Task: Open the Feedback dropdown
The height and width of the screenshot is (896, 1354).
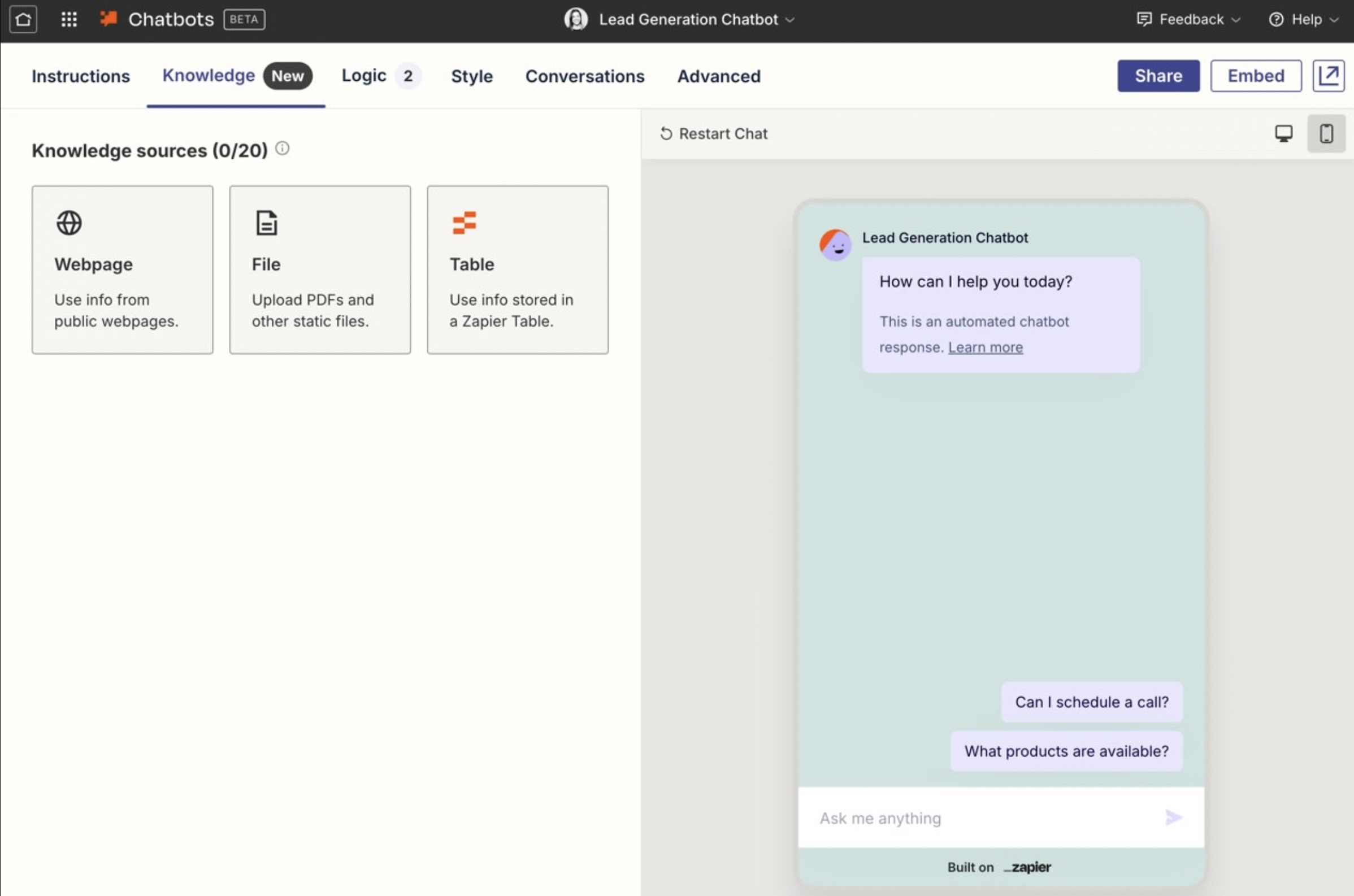Action: click(x=1190, y=19)
